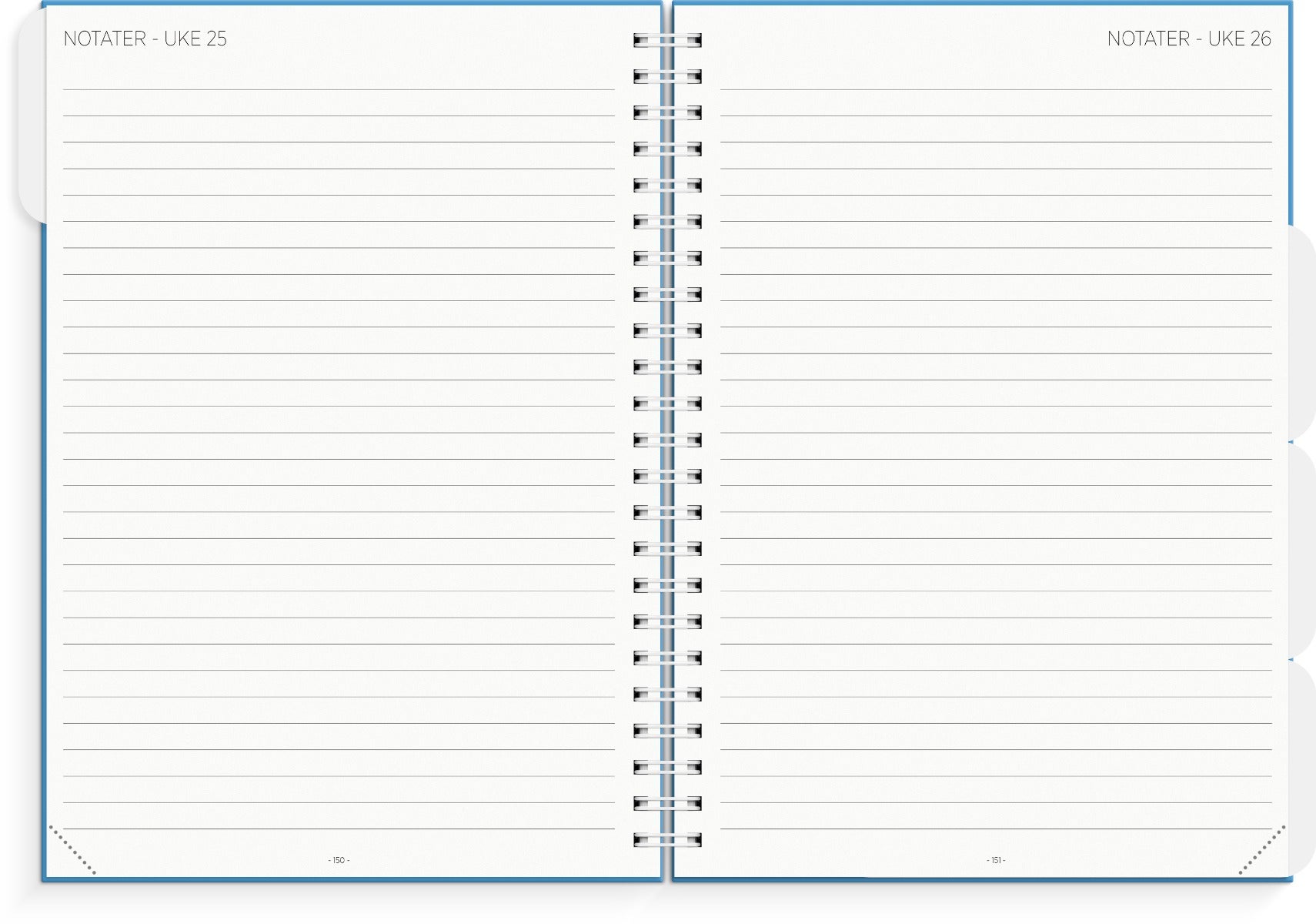
Task: Open the divider tab on the left edge
Action: tap(31, 115)
